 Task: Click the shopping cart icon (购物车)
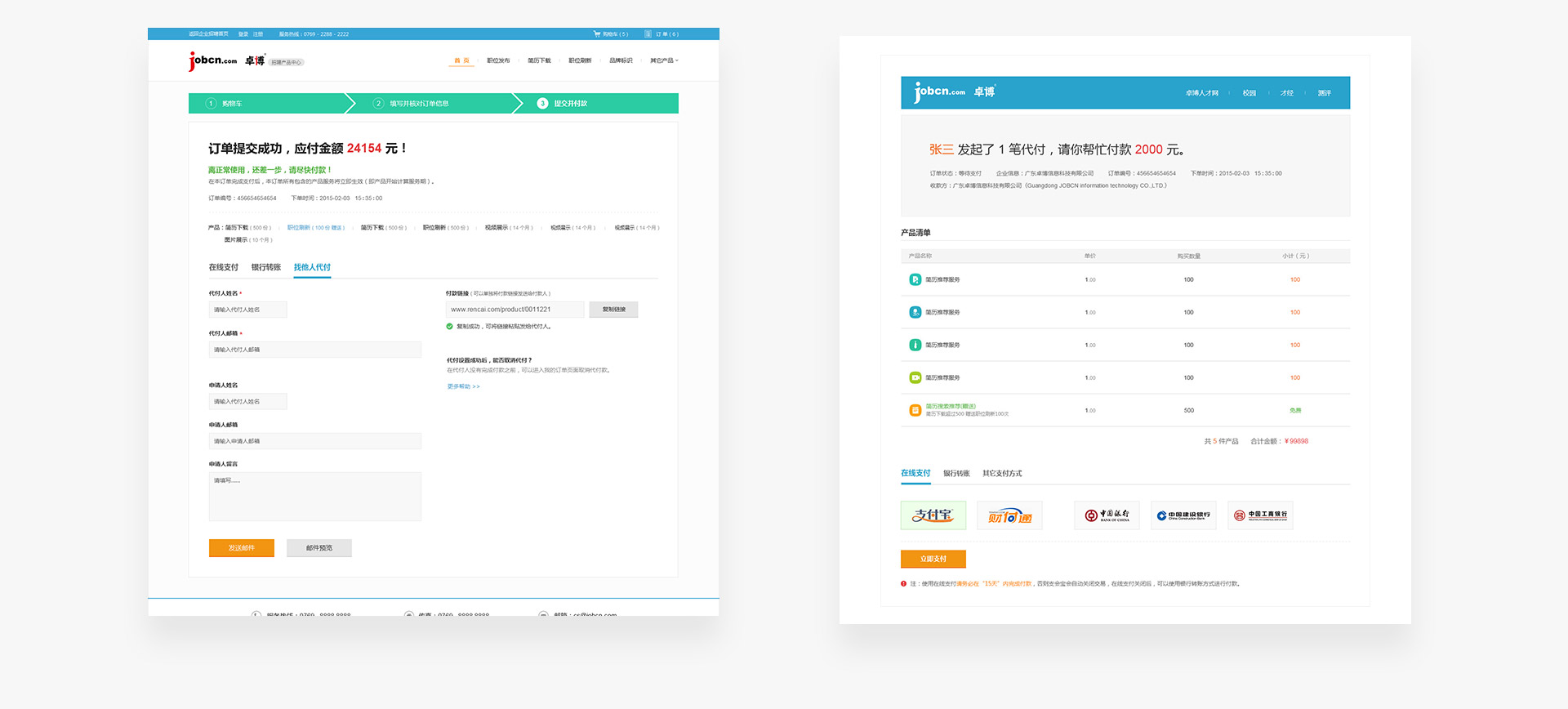coord(597,34)
